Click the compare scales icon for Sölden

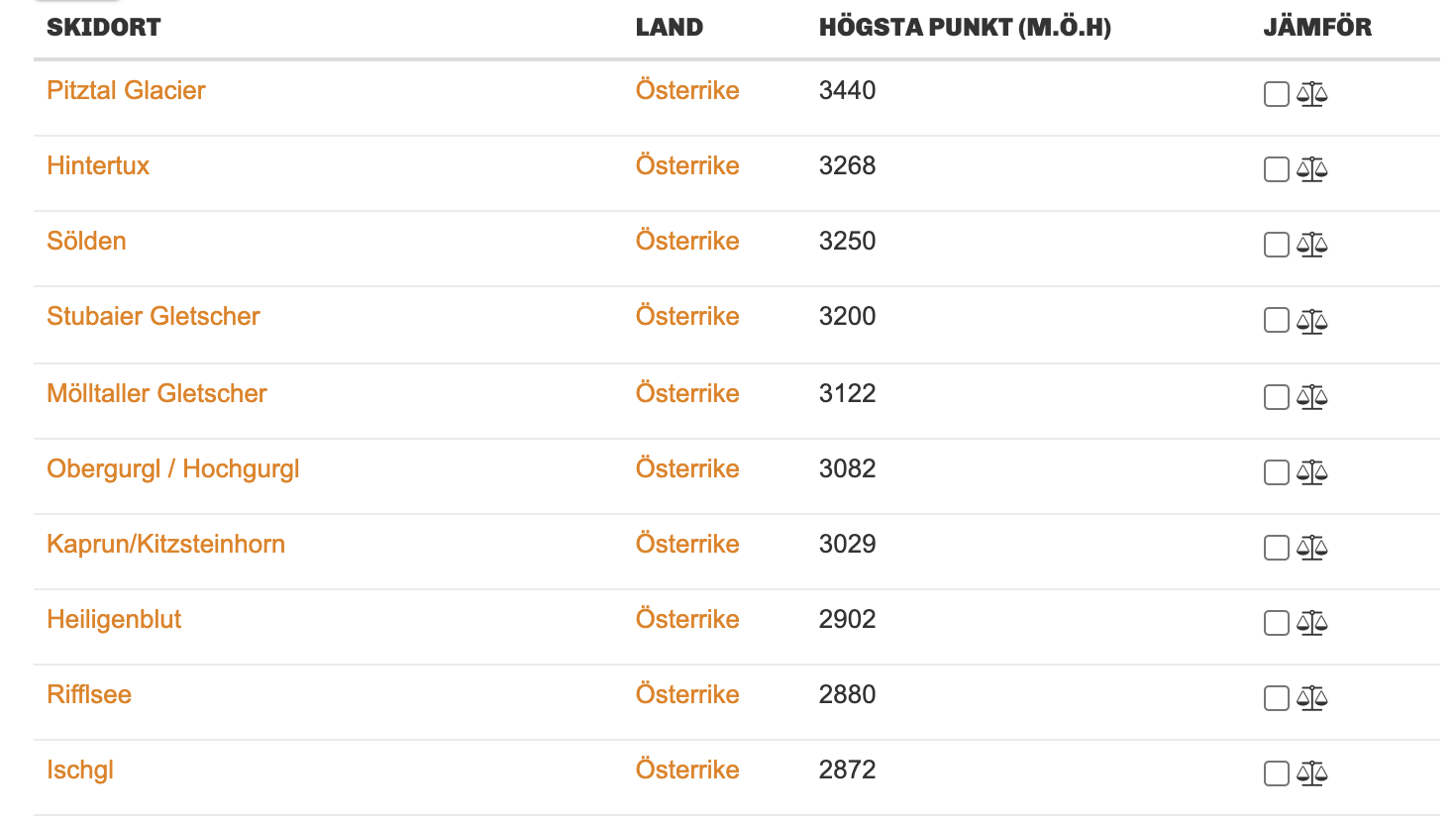pos(1311,245)
